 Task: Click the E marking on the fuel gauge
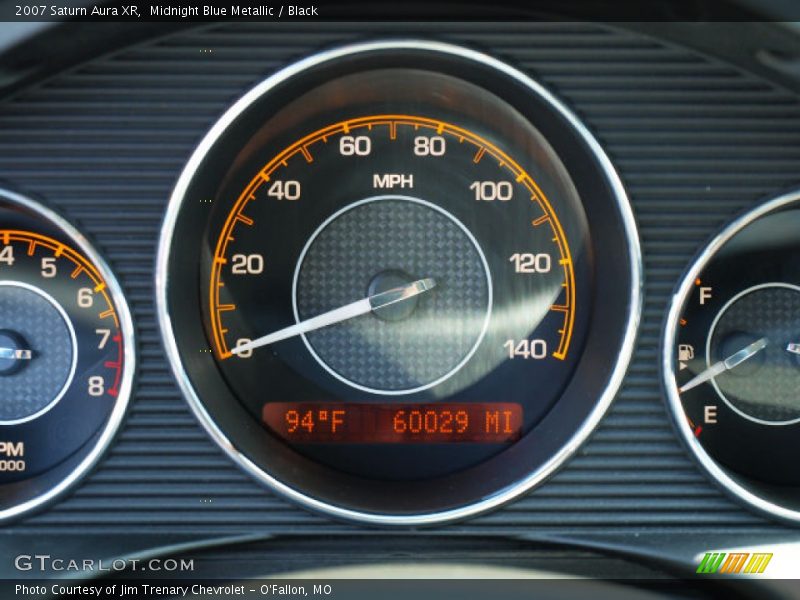[710, 414]
